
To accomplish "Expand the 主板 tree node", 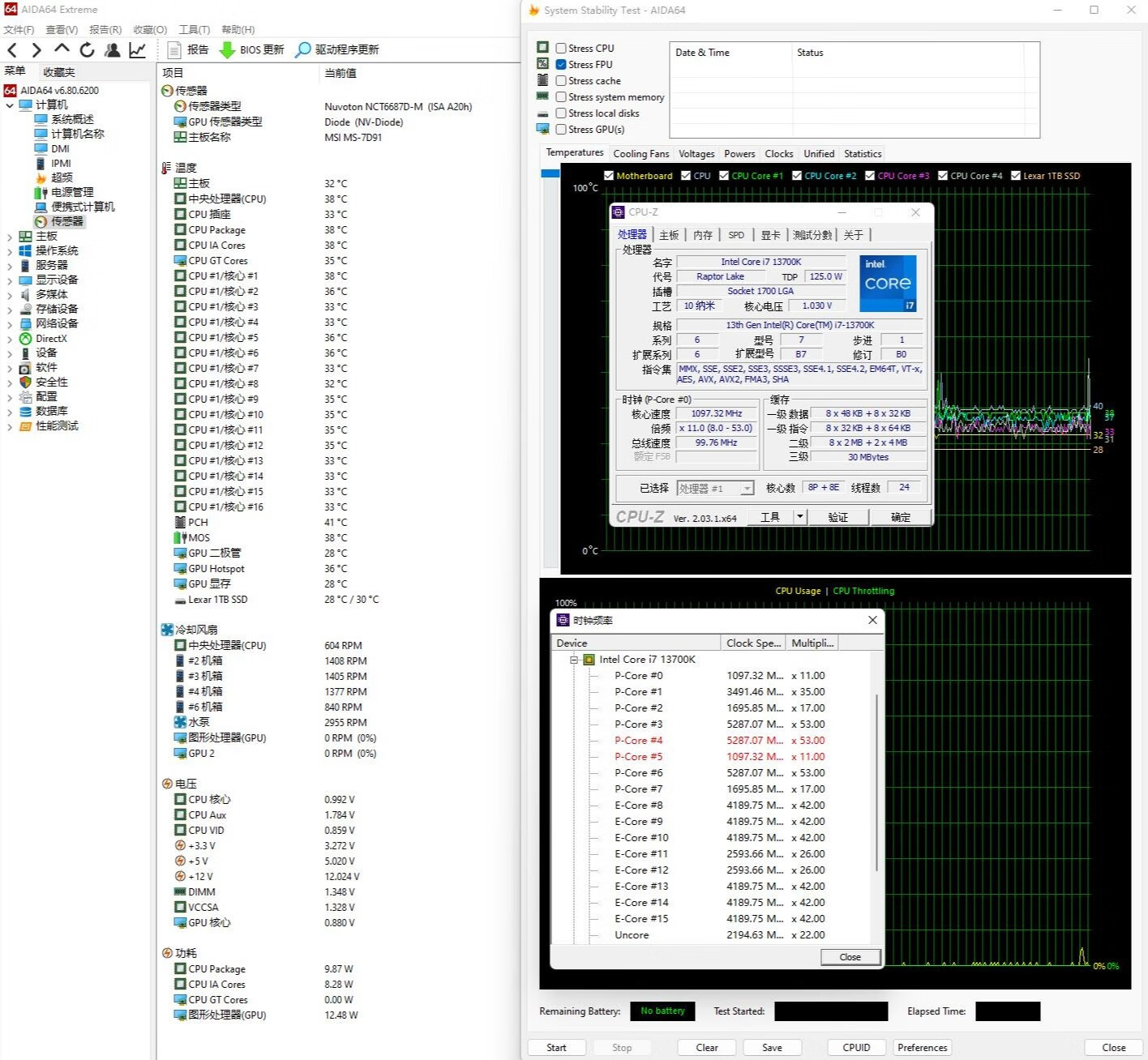I will [10, 237].
